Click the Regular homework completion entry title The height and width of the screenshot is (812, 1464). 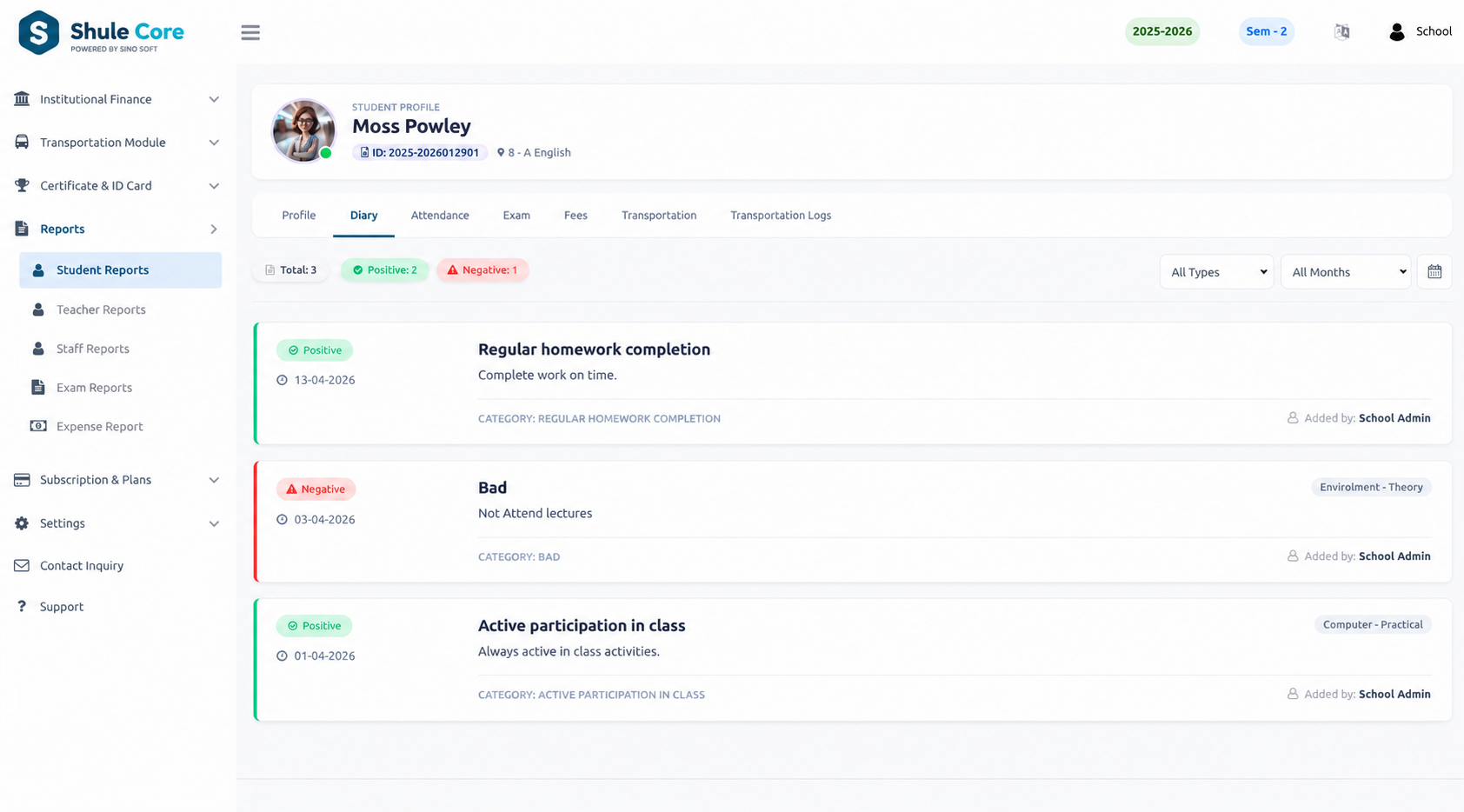click(594, 349)
